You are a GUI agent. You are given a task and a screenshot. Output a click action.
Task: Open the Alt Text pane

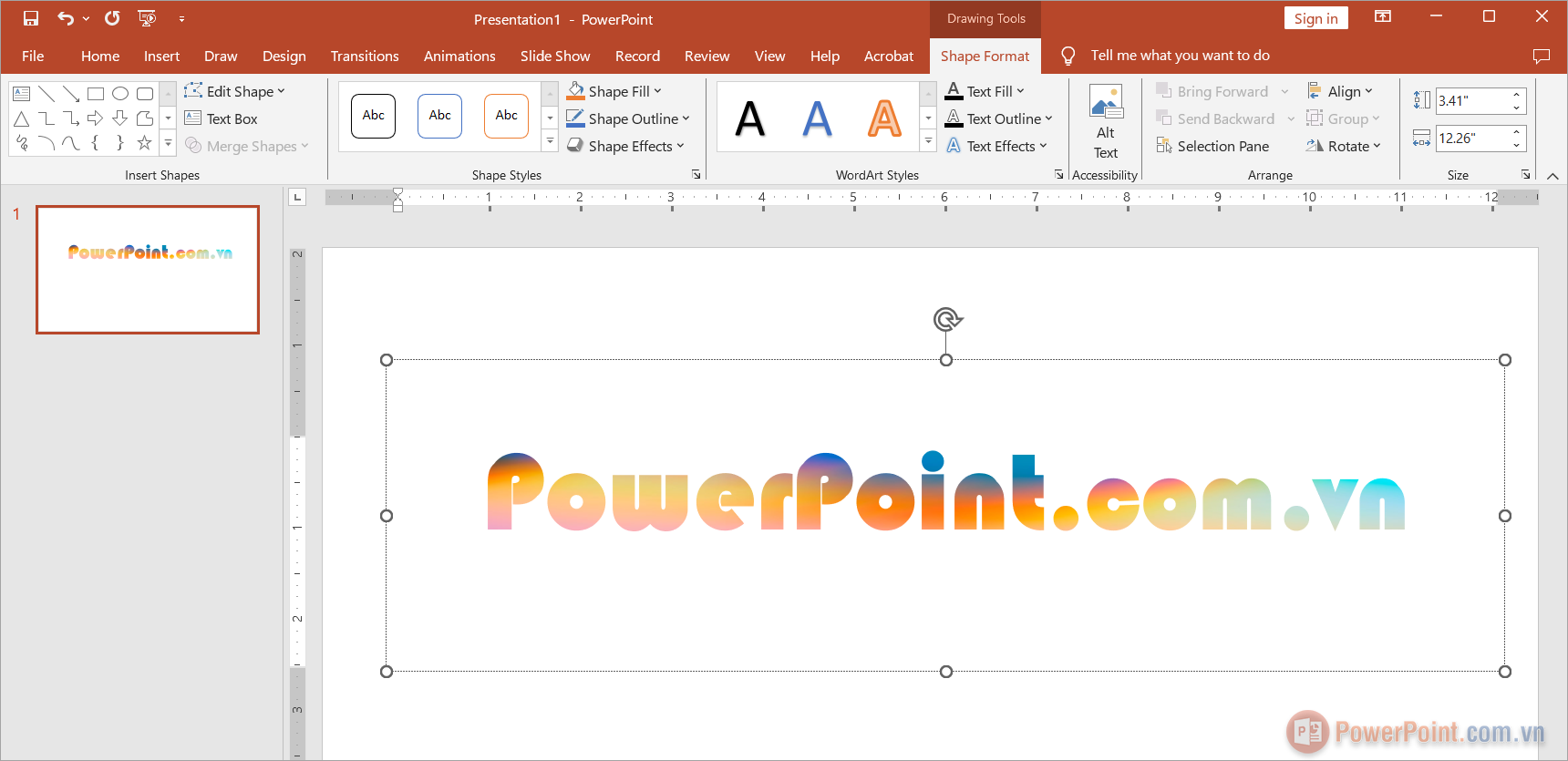pyautogui.click(x=1105, y=121)
